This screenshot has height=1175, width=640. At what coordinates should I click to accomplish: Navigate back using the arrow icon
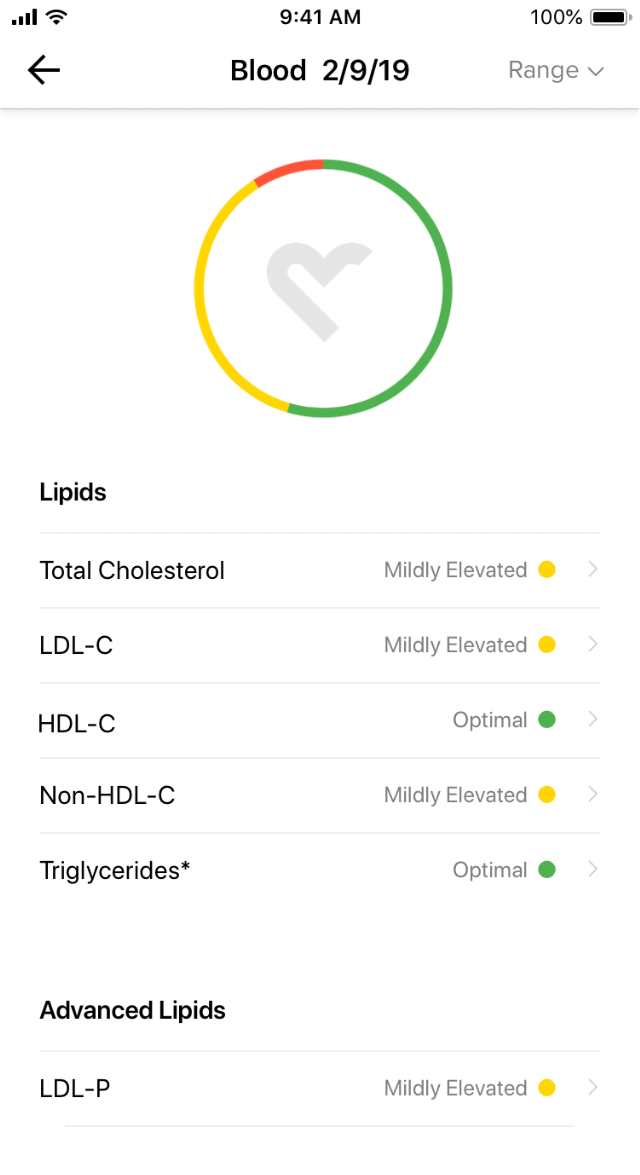43,70
